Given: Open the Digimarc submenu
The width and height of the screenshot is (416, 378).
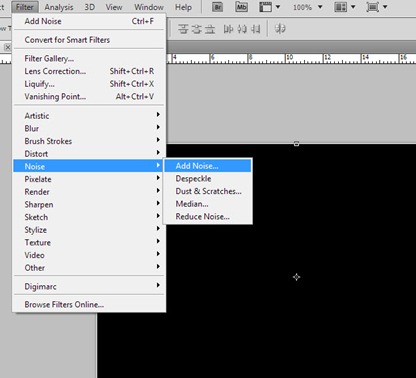Looking at the screenshot, I should tap(89, 286).
